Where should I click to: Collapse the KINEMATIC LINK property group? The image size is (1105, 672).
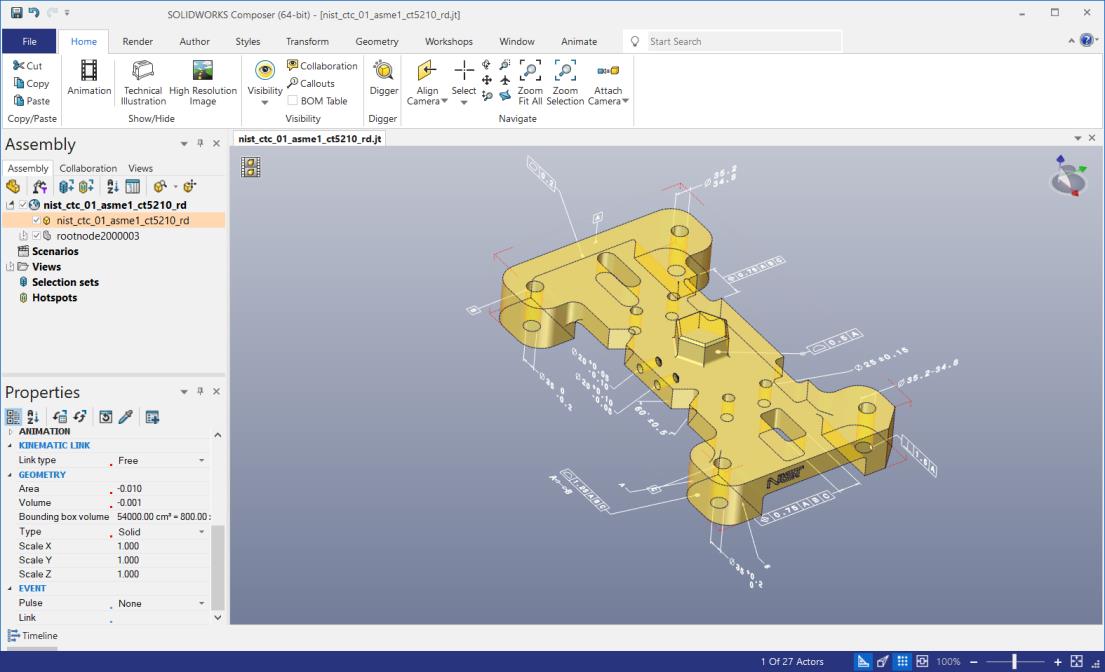pyautogui.click(x=10, y=446)
